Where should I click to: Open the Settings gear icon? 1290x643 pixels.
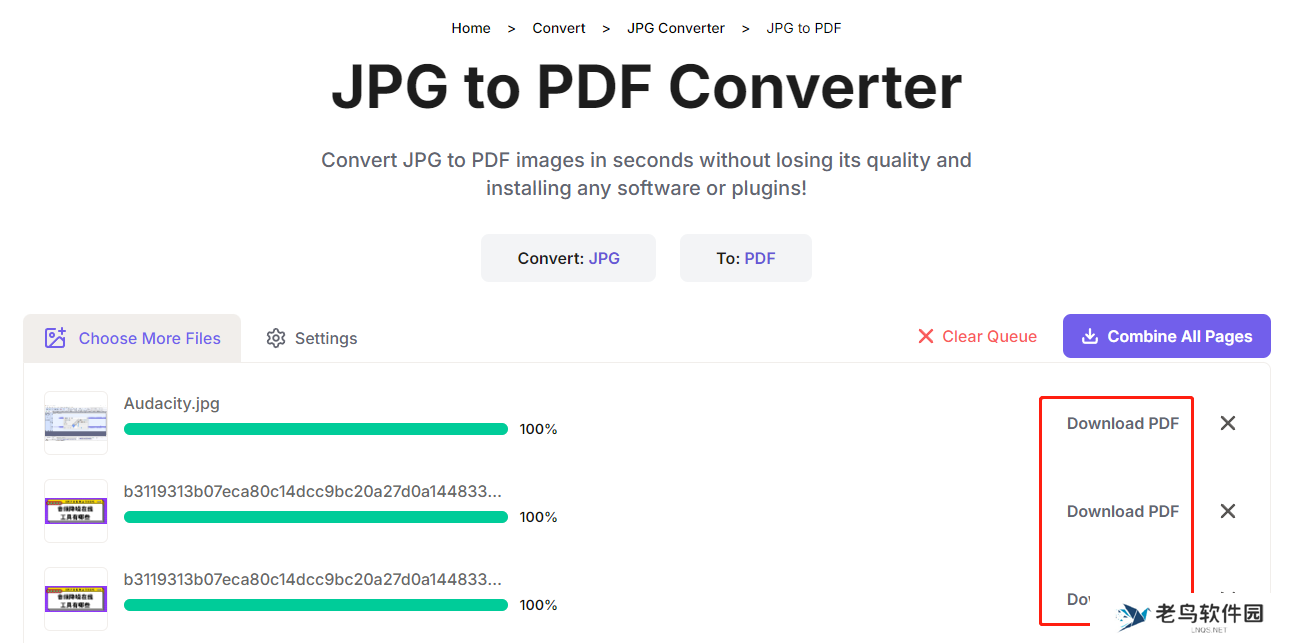click(276, 338)
